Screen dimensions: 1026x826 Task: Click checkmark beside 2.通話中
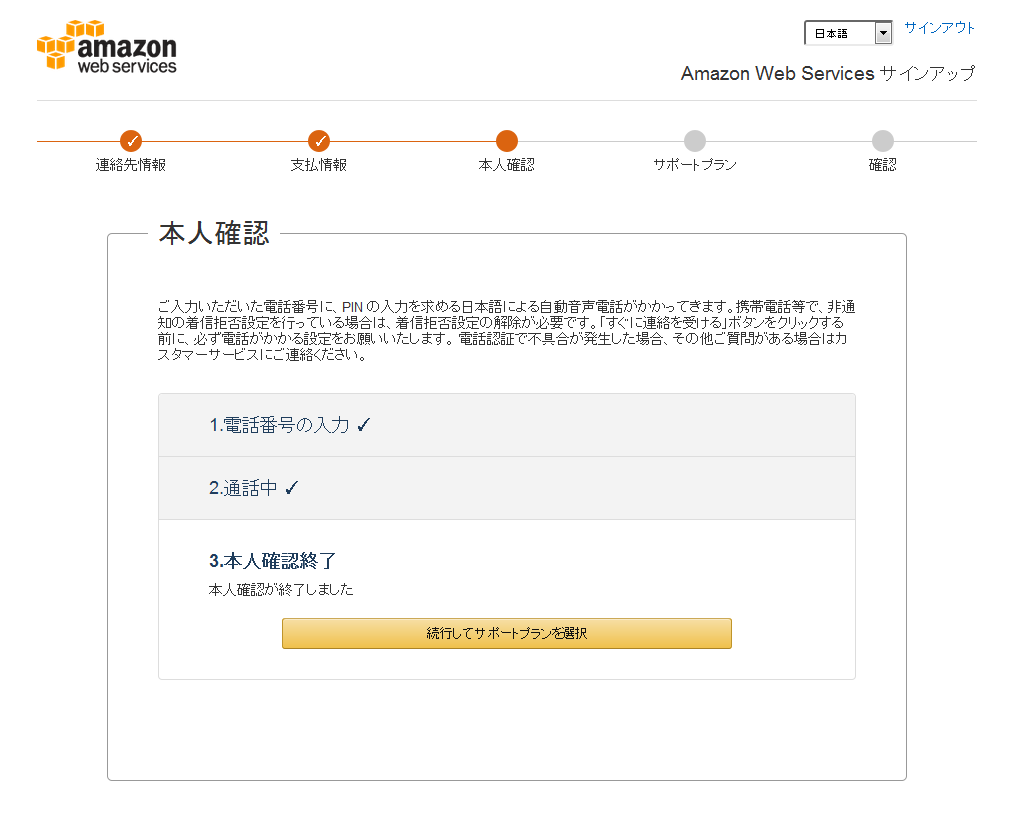click(x=292, y=488)
